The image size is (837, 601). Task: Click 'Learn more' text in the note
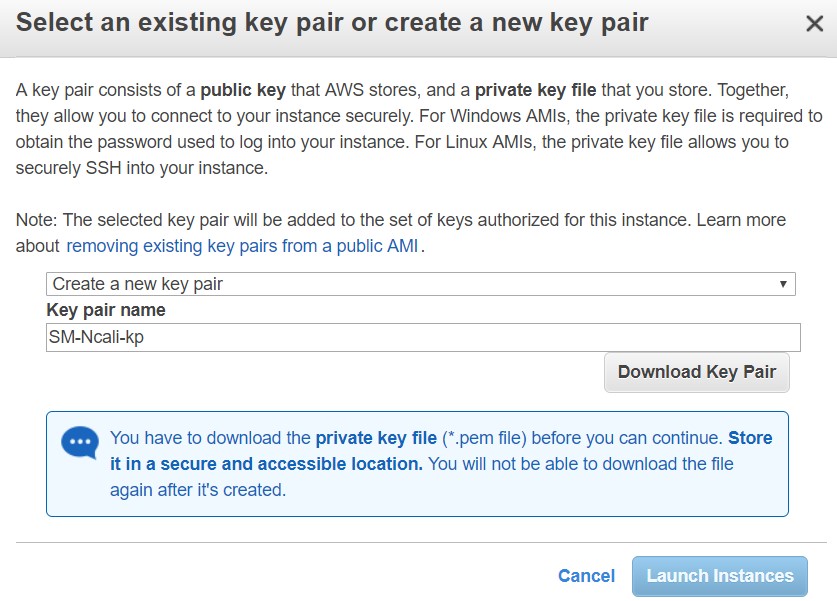pyautogui.click(x=741, y=220)
